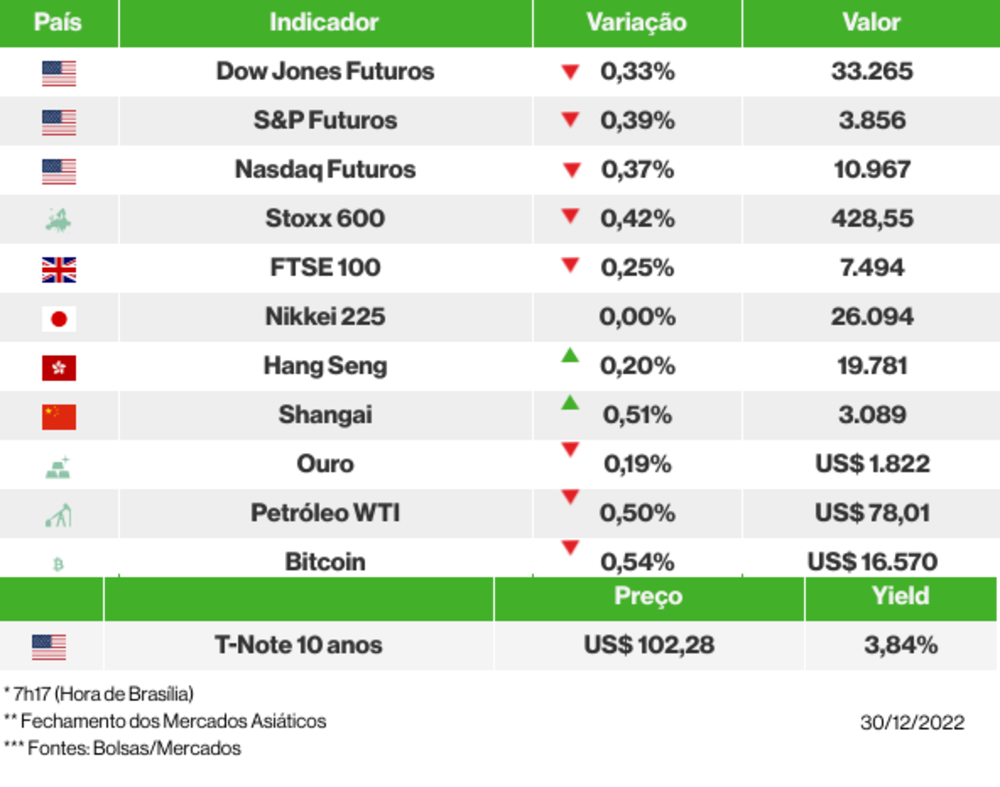The height and width of the screenshot is (787, 1000).
Task: Select the Hong Kong flag beside Hang Seng
Action: point(59,368)
